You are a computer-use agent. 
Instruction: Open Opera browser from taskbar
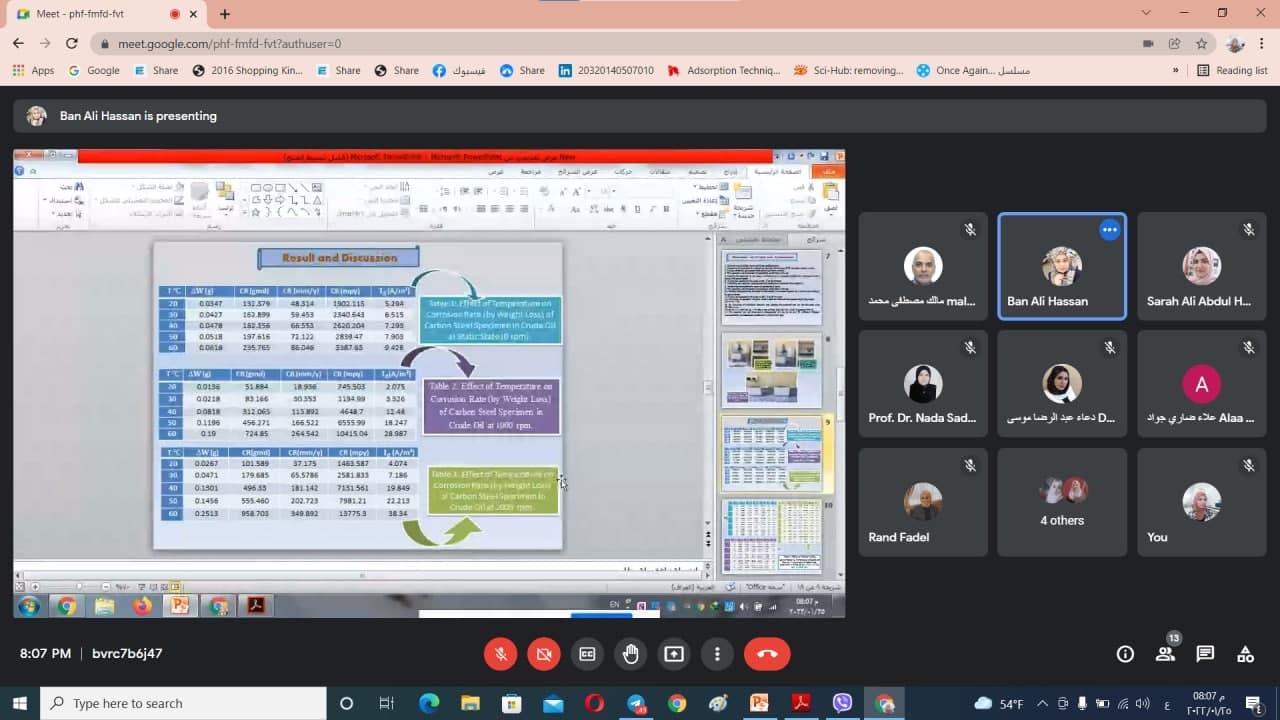[594, 703]
